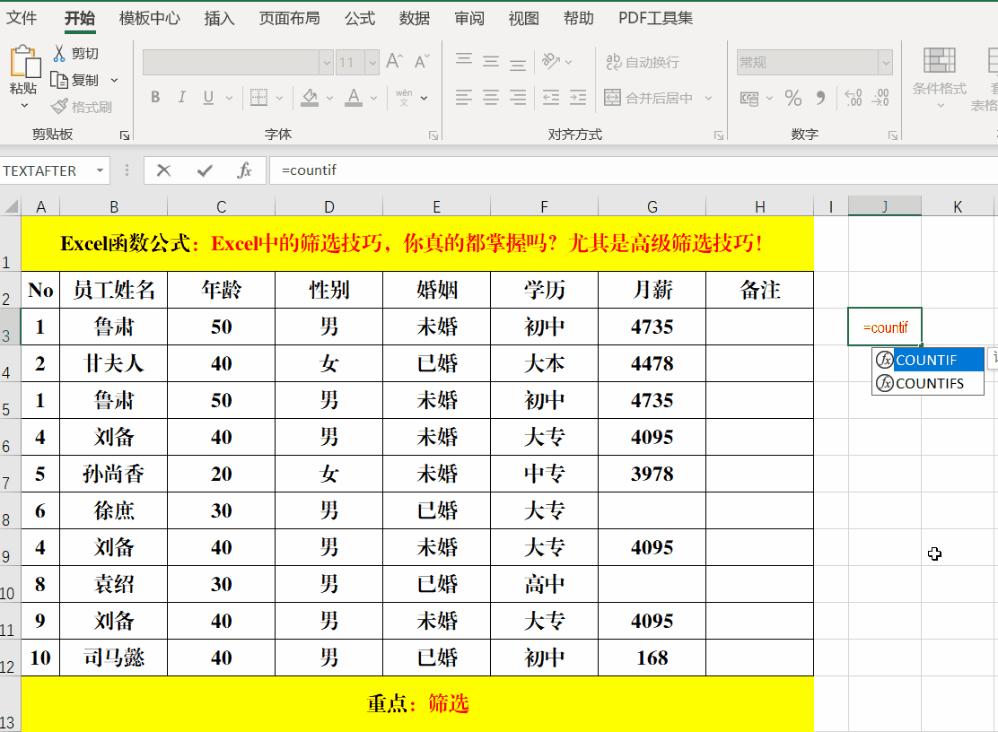Click the Copy (复制) icon
This screenshot has height=732, width=998.
click(x=58, y=80)
